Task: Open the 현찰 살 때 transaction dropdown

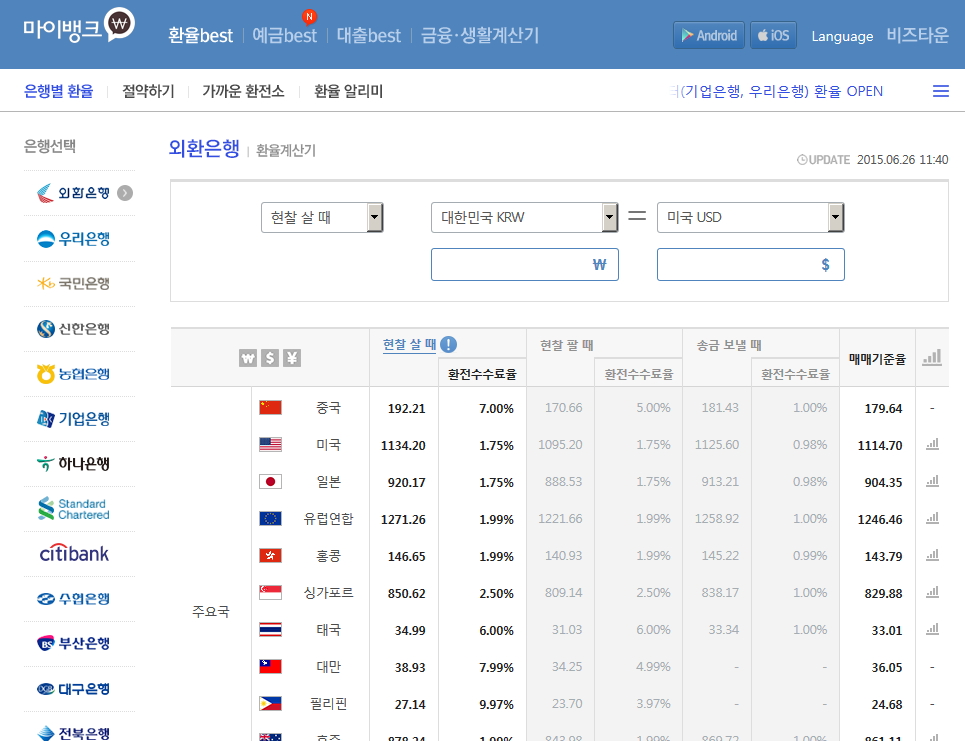Action: (x=322, y=217)
